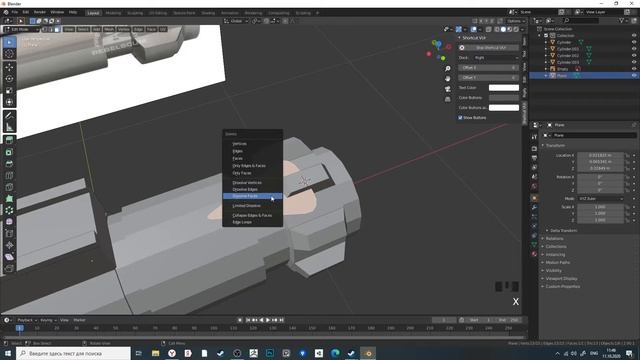Expand the Relations panel

coord(554,238)
